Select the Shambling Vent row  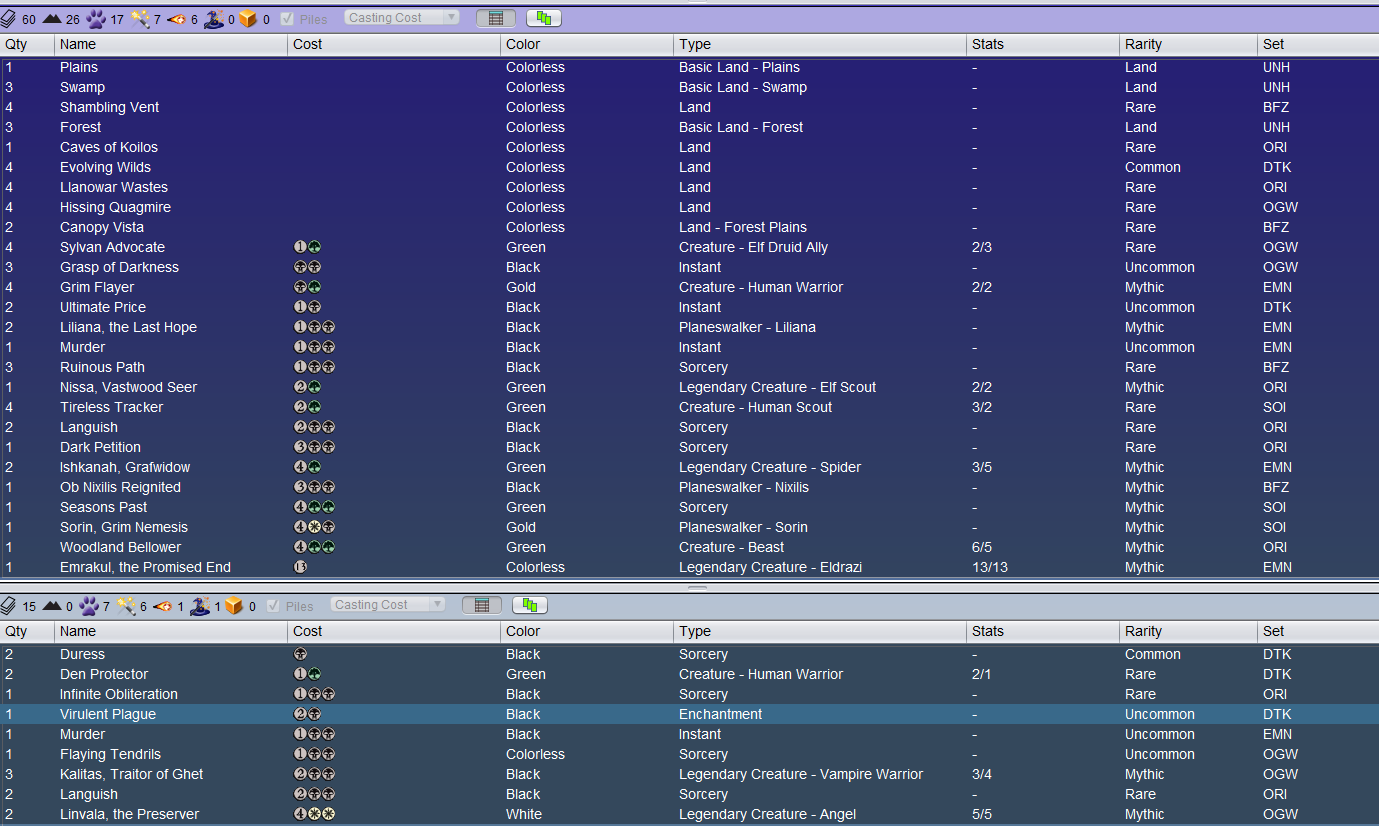click(x=689, y=107)
